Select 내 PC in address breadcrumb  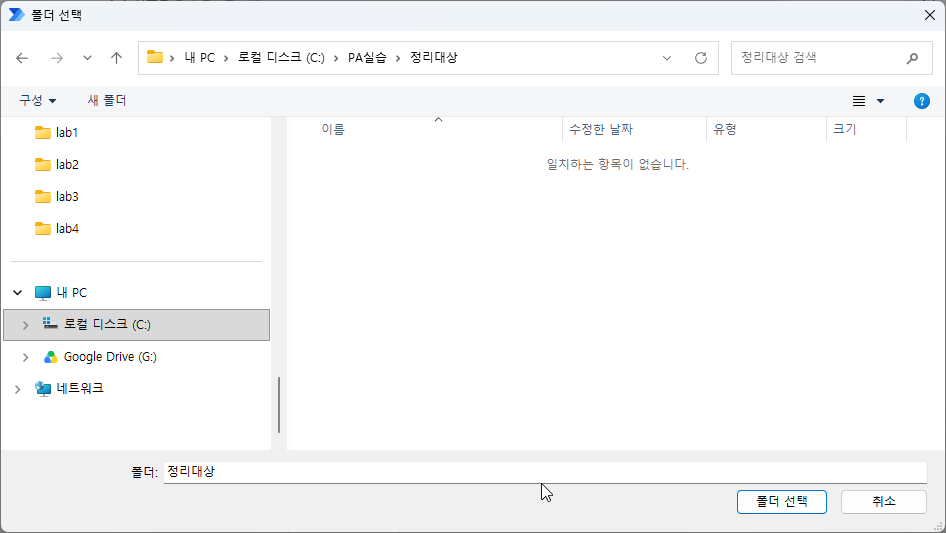[x=200, y=57]
